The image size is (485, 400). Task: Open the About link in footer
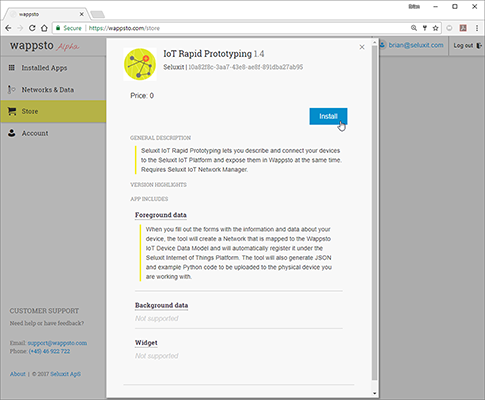[18, 374]
